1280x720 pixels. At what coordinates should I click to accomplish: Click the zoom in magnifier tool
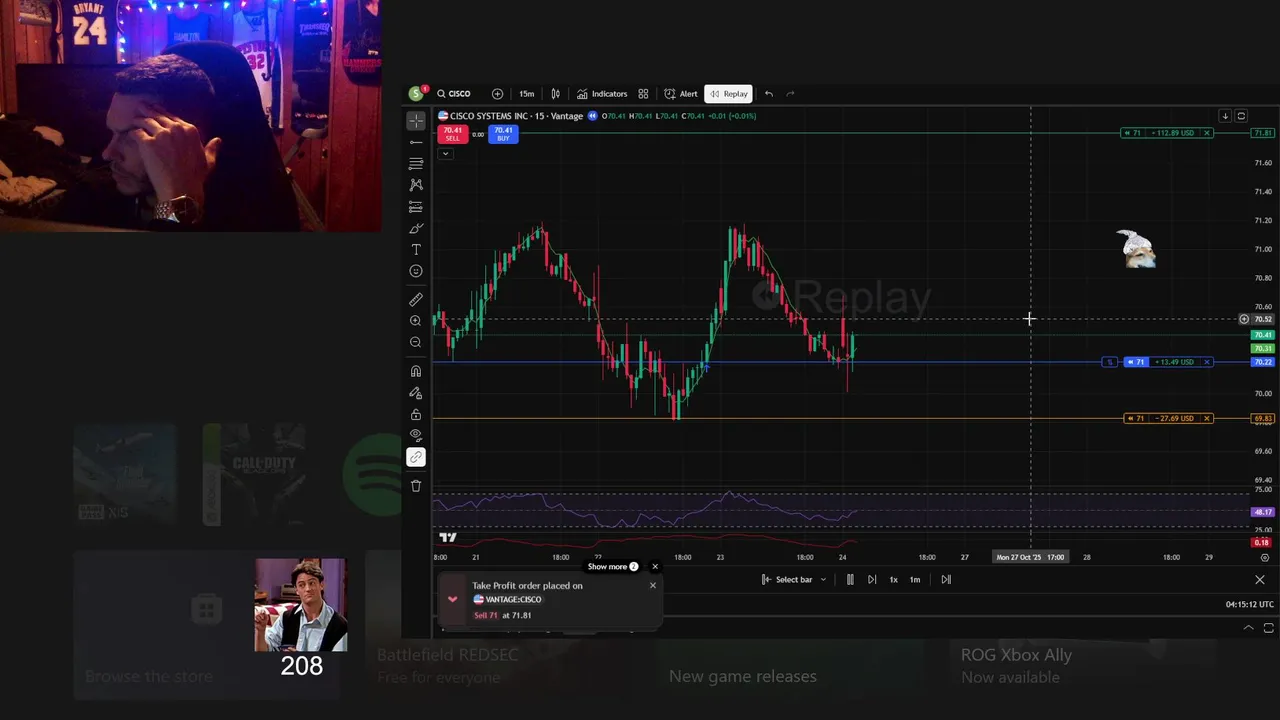(x=416, y=321)
